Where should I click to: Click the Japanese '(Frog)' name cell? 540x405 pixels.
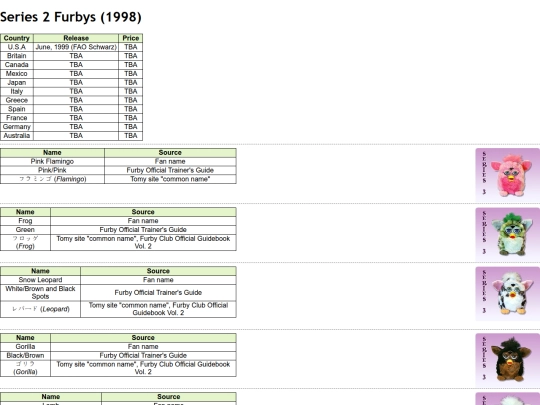(x=25, y=242)
